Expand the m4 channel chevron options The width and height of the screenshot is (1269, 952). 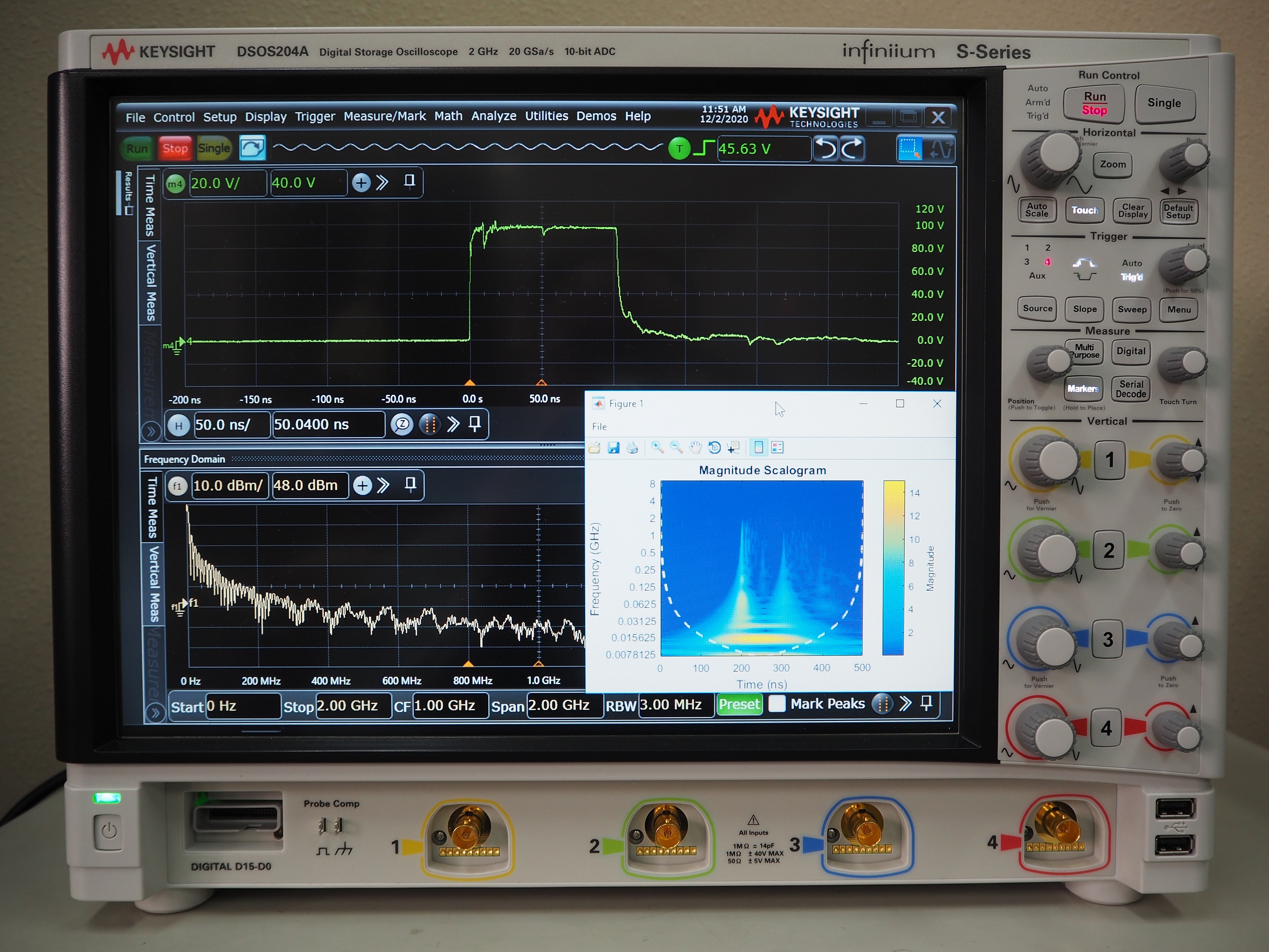pos(382,183)
